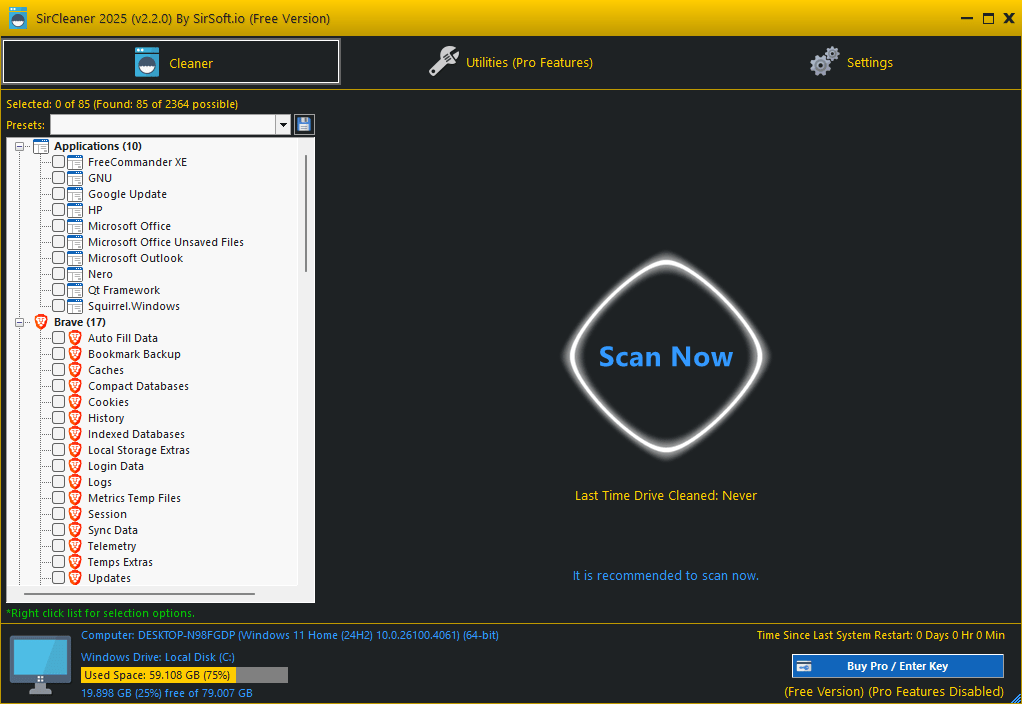Click the Microsoft Office item icon
Screen dimensions: 1022x704
pos(75,226)
